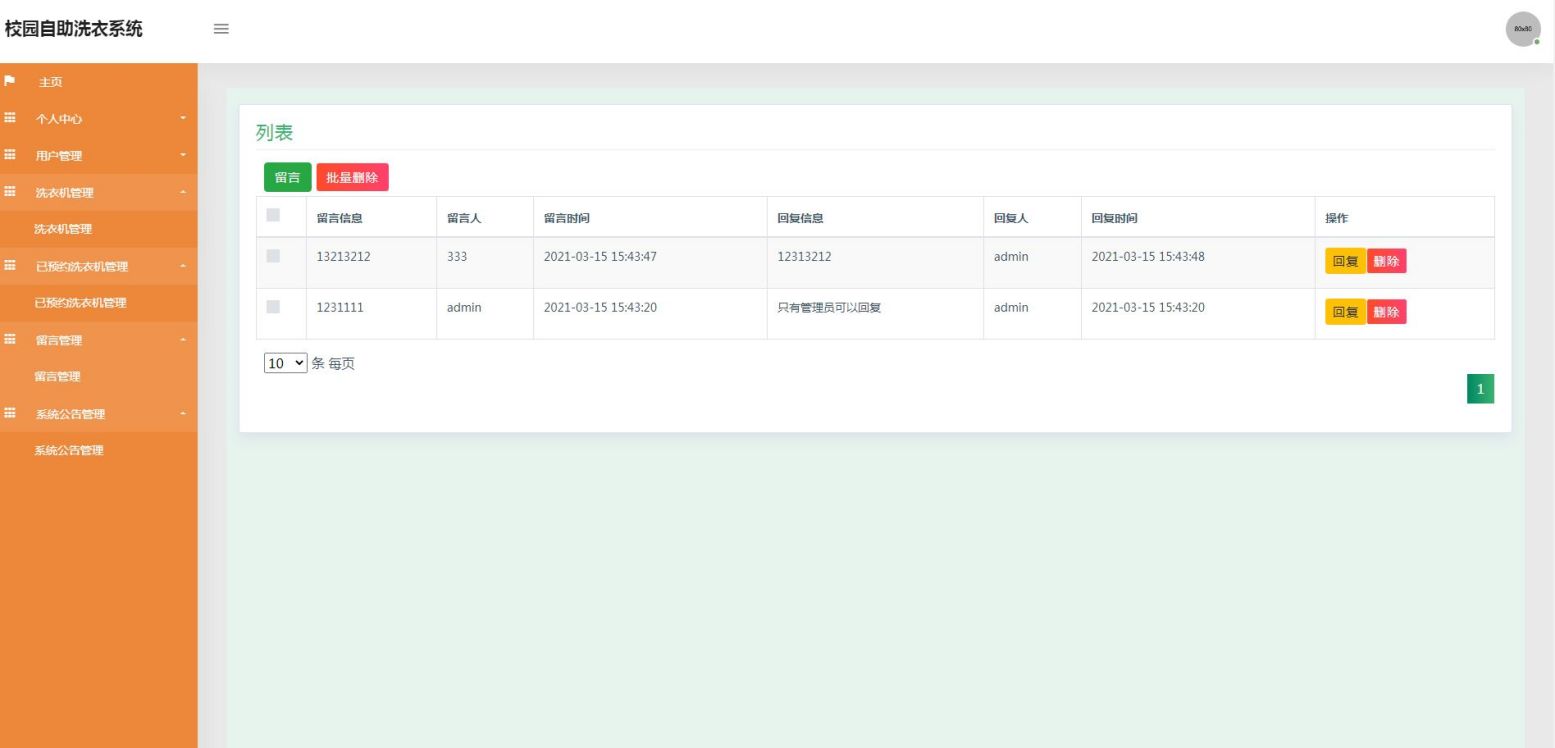This screenshot has height=748, width=1555.
Task: Click the 留言时间 column header
Action: click(x=567, y=218)
